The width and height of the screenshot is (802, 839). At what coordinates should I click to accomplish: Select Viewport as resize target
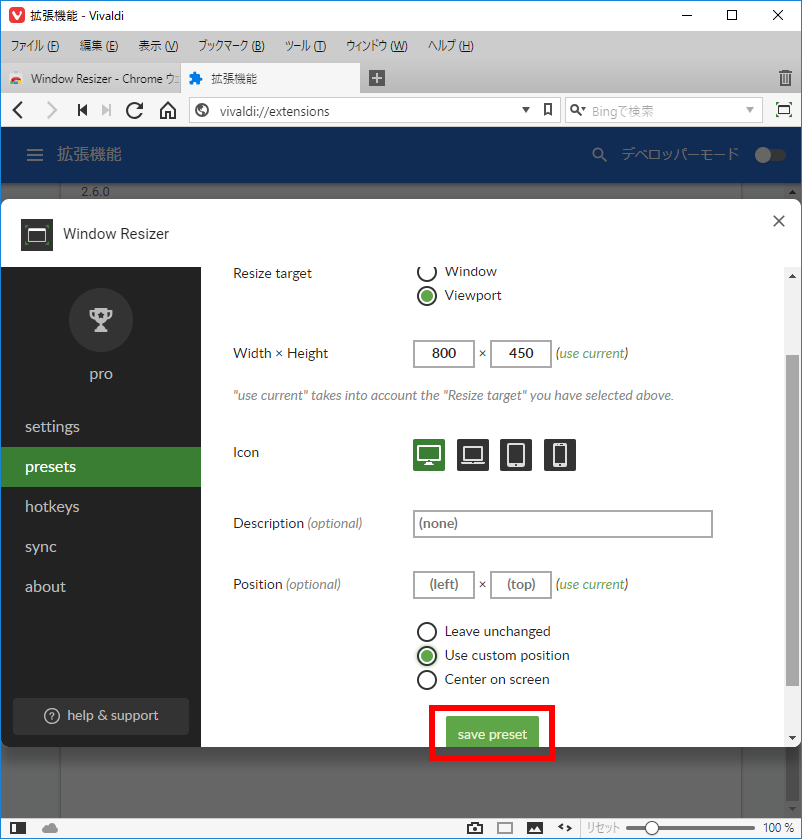click(x=426, y=296)
